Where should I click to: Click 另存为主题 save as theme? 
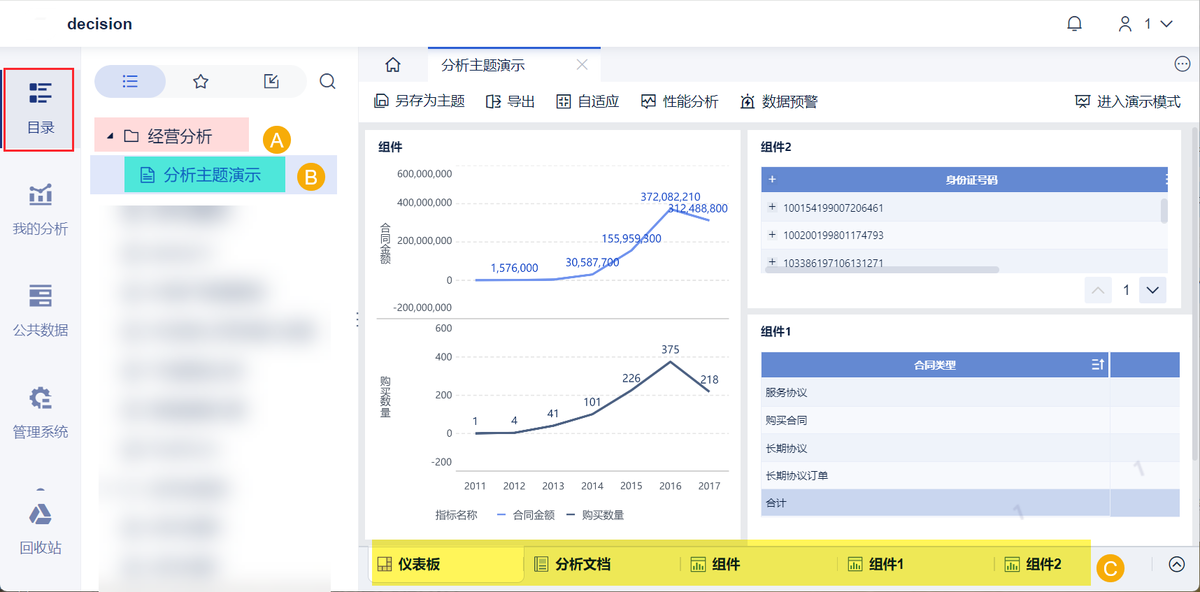tap(419, 101)
